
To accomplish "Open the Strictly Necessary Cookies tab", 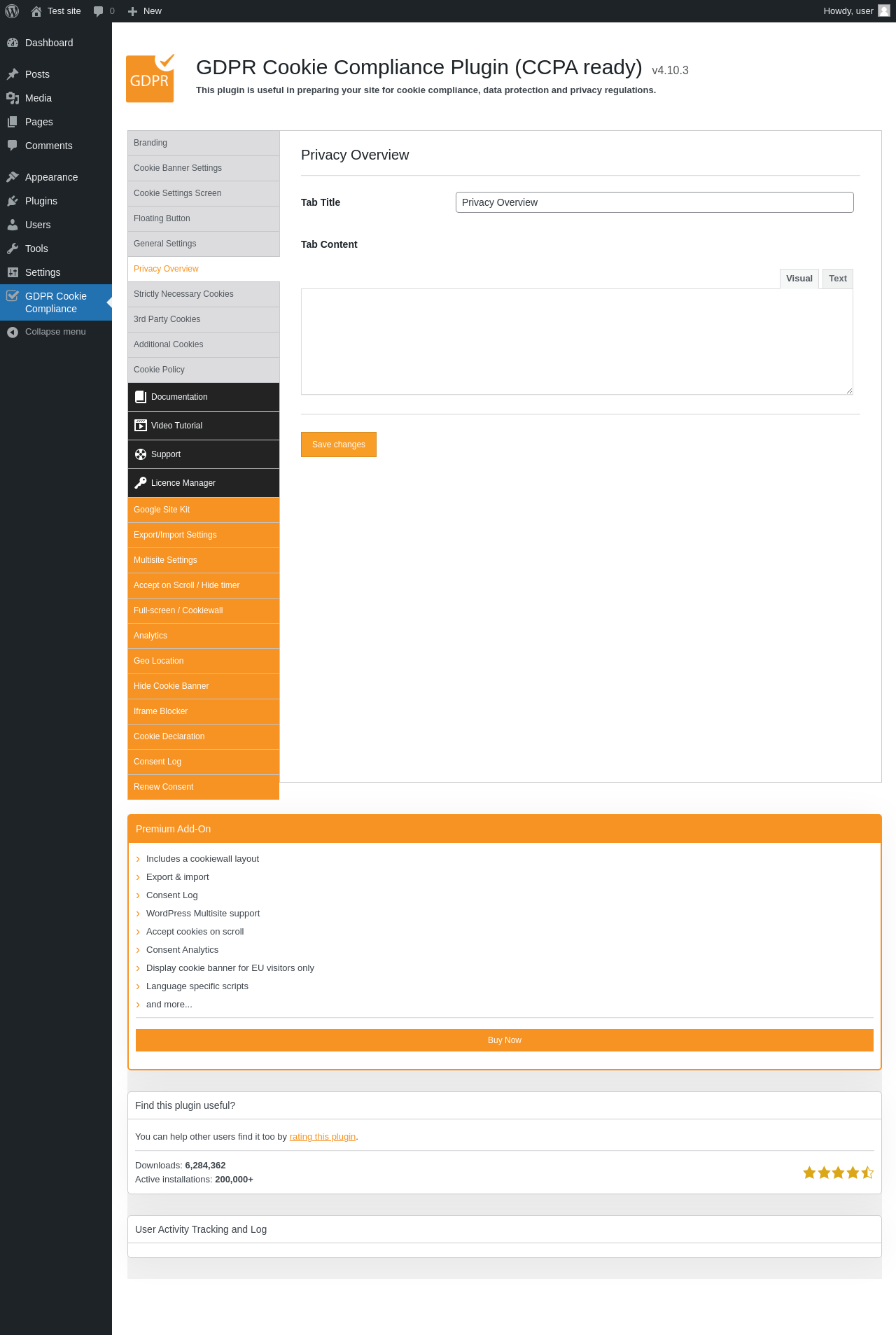I will (x=204, y=294).
